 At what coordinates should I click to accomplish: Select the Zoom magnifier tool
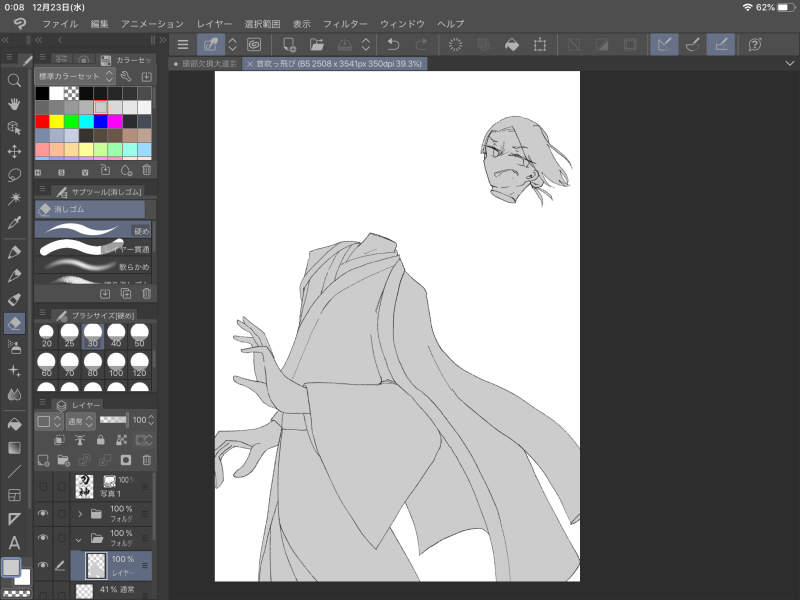pos(14,81)
